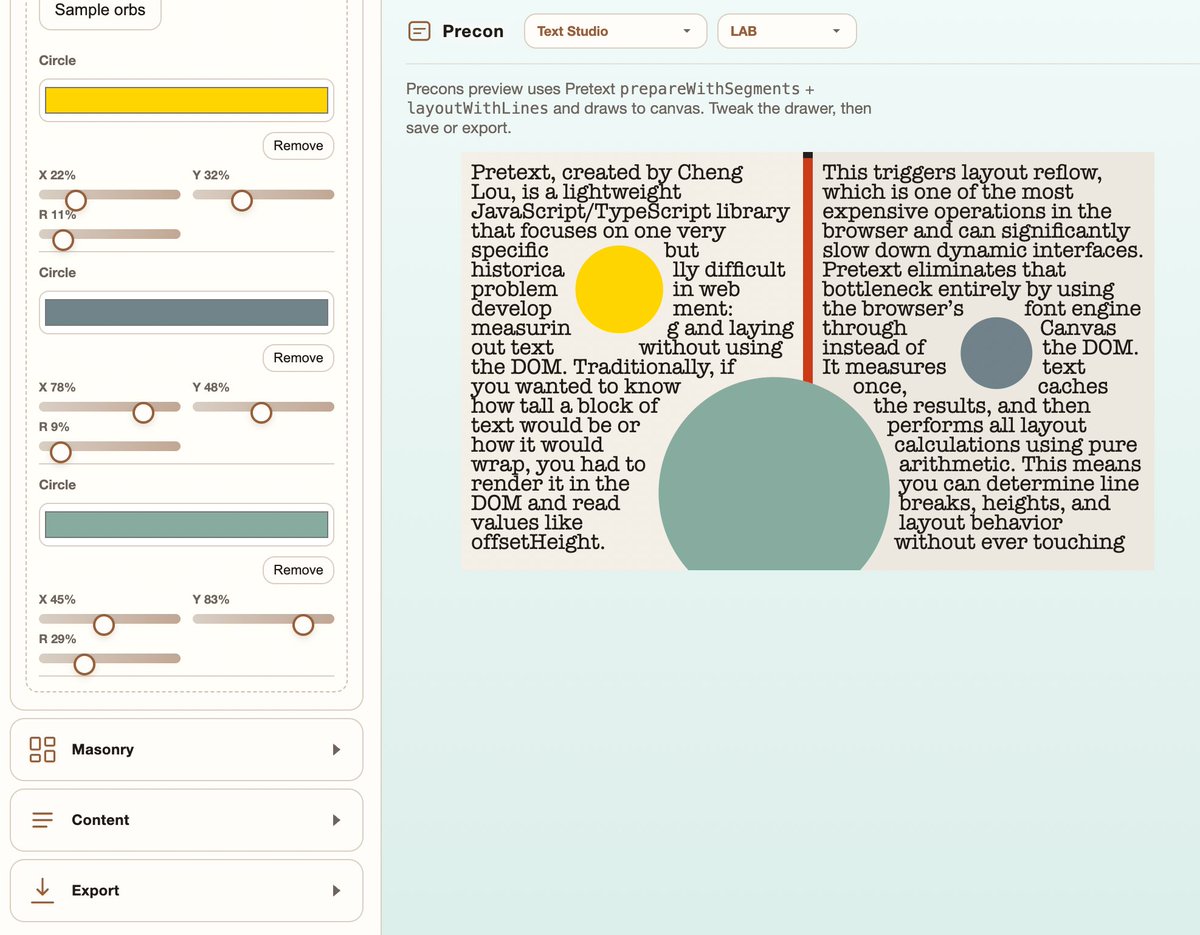Click the Content label
The height and width of the screenshot is (935, 1200).
(x=100, y=820)
